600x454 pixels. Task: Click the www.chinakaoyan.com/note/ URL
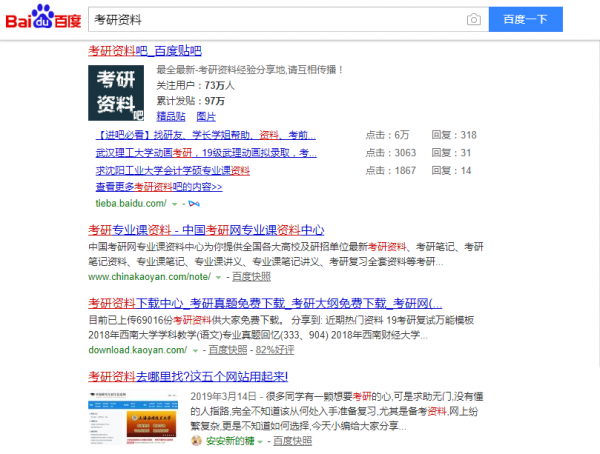tap(149, 276)
